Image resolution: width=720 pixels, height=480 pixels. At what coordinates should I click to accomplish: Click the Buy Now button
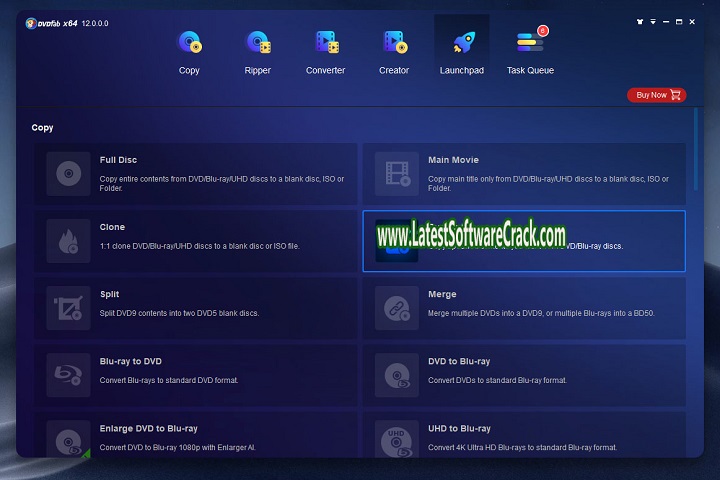click(656, 95)
